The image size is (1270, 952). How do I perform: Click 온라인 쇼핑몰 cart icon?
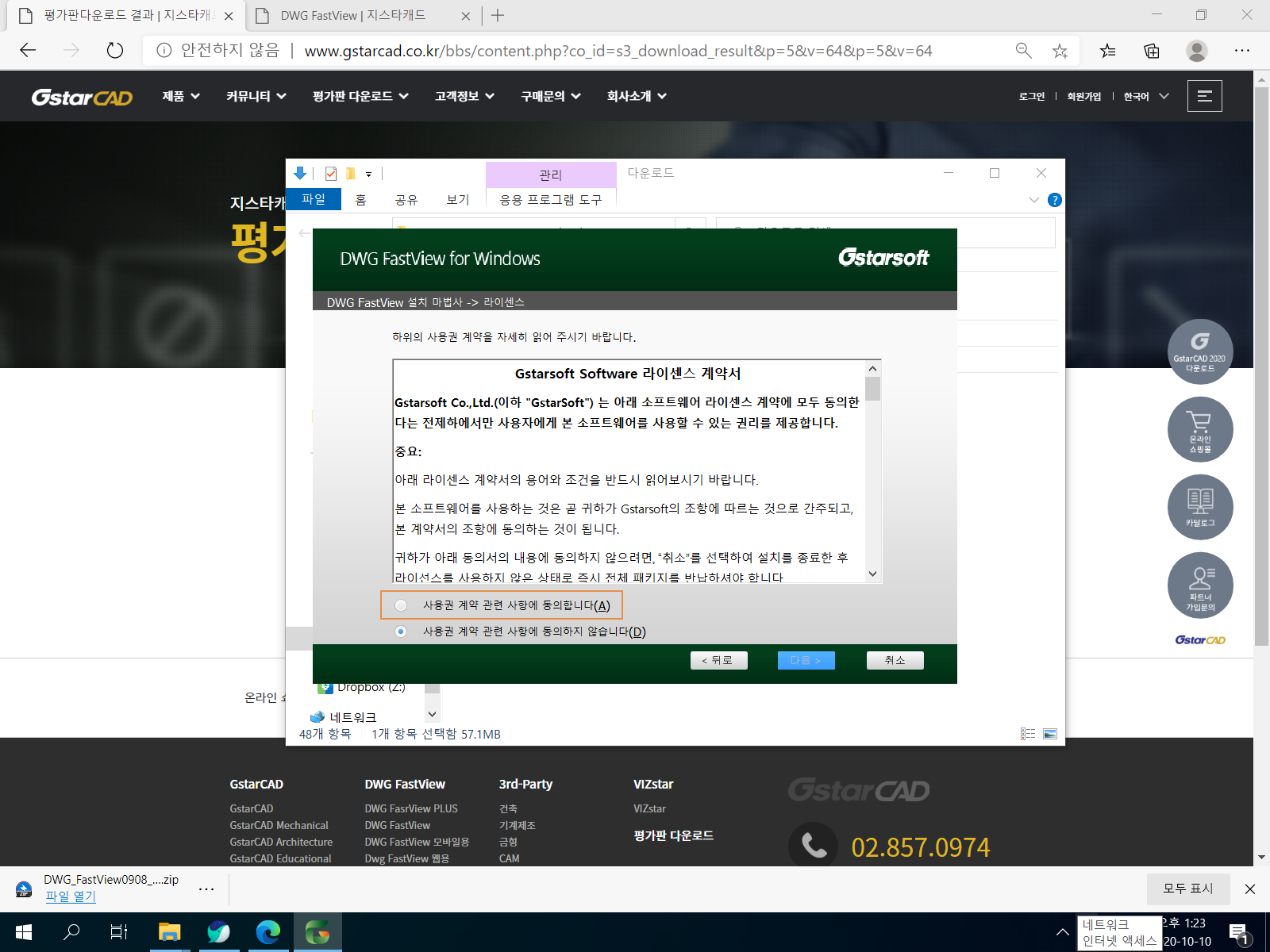[x=1200, y=429]
